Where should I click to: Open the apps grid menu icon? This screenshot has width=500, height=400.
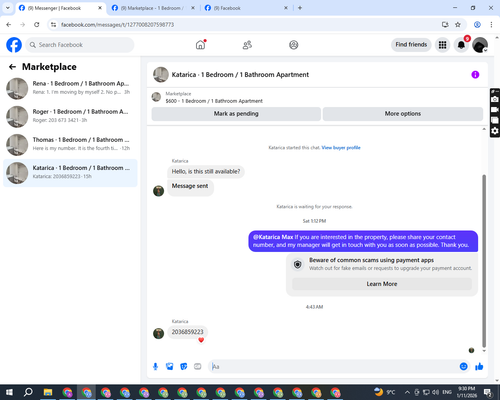click(442, 45)
